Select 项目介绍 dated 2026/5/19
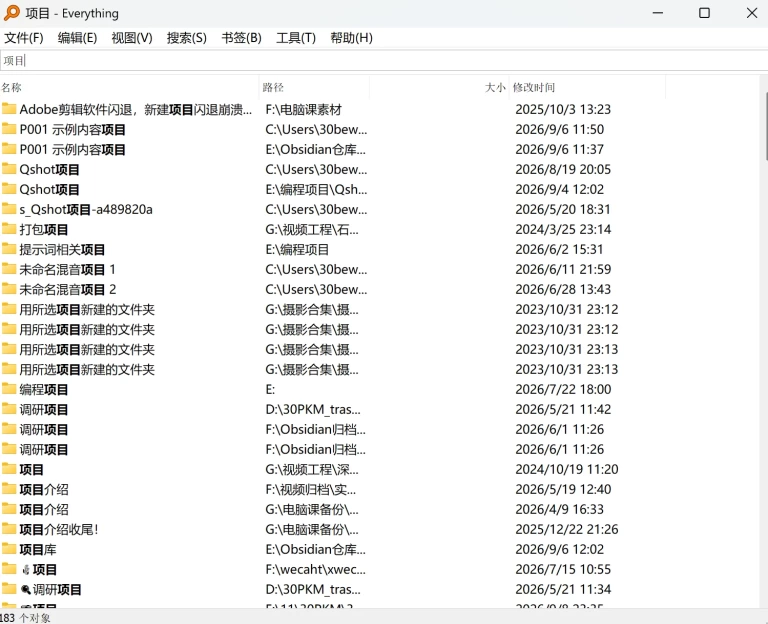The width and height of the screenshot is (768, 624). pos(44,489)
